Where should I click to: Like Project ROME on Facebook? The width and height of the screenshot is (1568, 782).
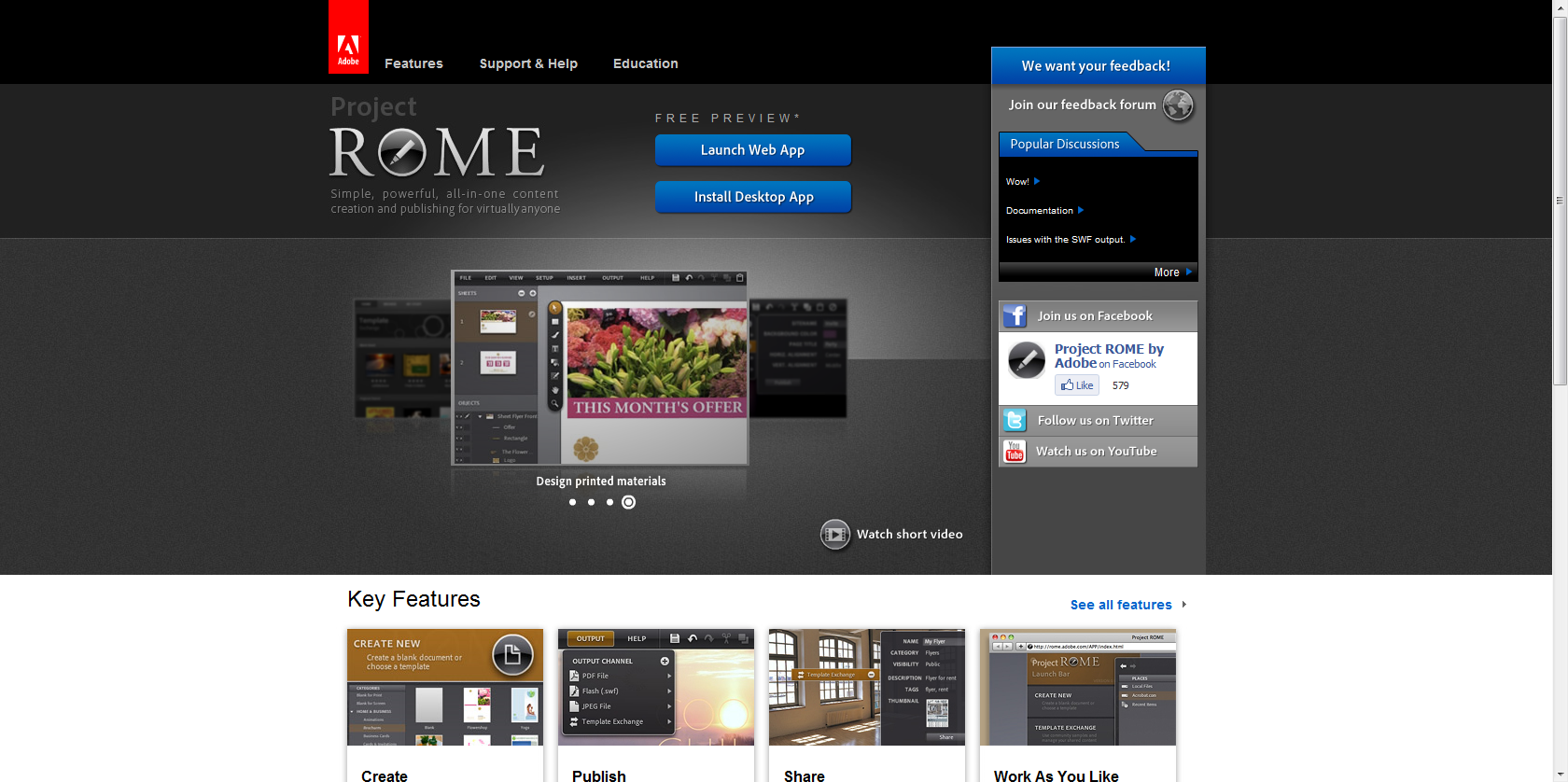click(1077, 385)
